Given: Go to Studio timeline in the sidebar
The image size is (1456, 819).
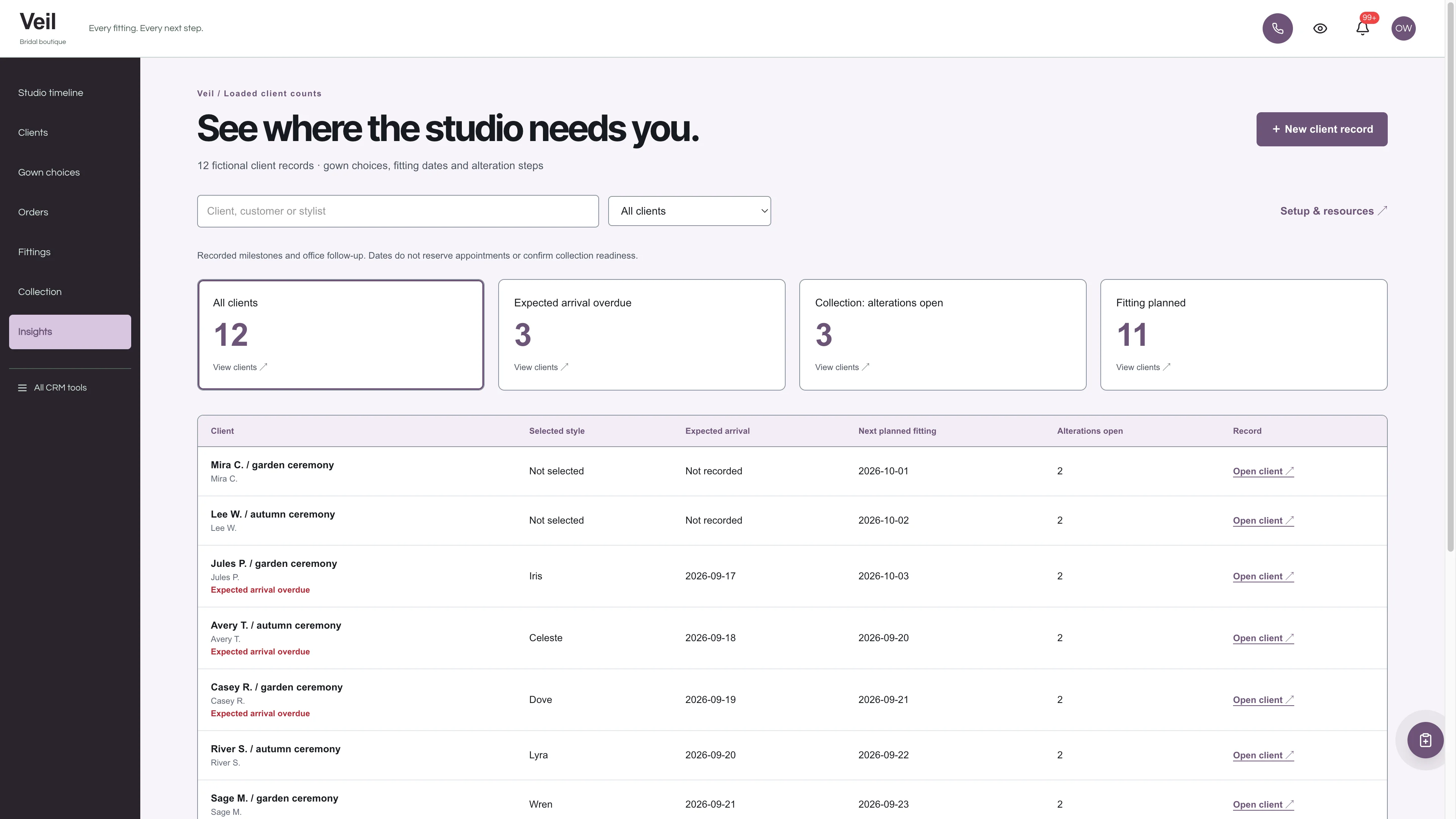Looking at the screenshot, I should 70,93.
